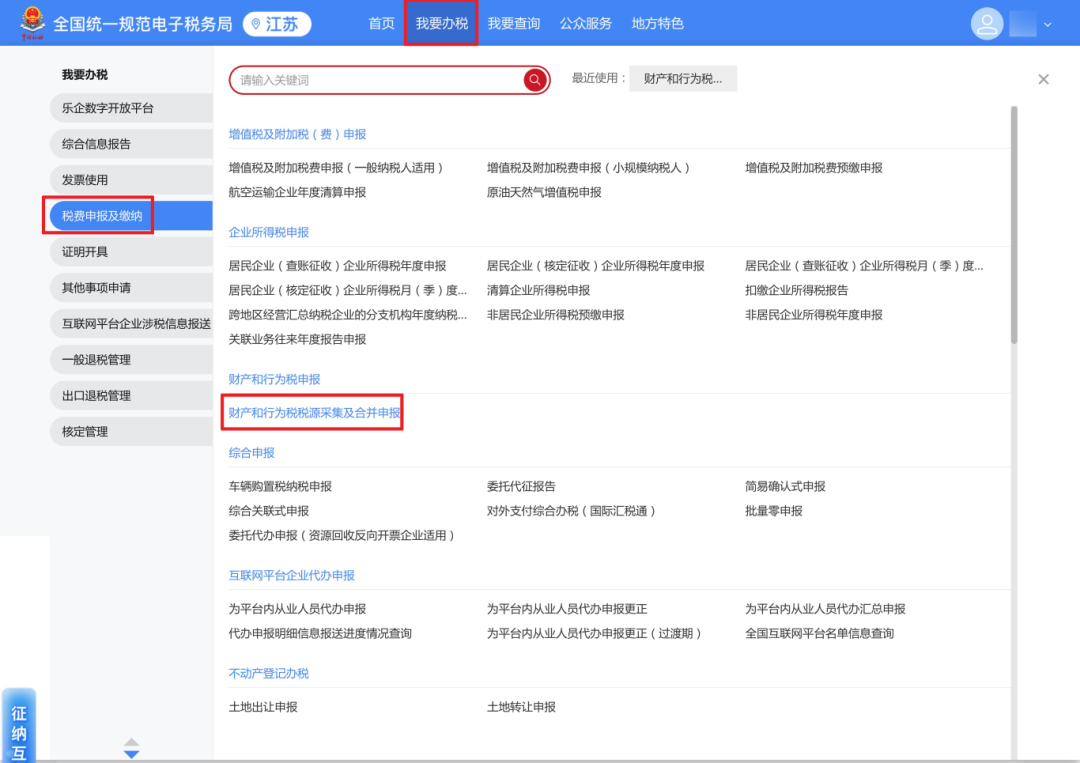Select 税费申报及缴纳 in sidebar
The height and width of the screenshot is (763, 1080).
coord(132,216)
